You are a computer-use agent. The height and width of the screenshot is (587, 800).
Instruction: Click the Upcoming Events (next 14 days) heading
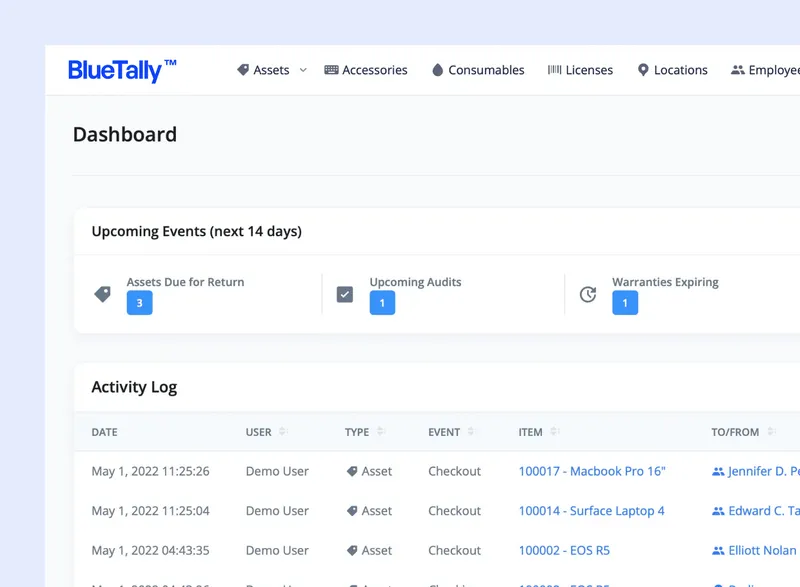point(196,232)
